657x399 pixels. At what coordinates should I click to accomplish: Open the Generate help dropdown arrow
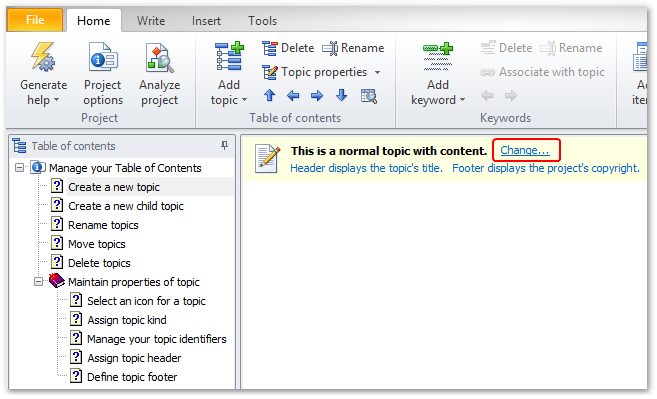[56, 100]
